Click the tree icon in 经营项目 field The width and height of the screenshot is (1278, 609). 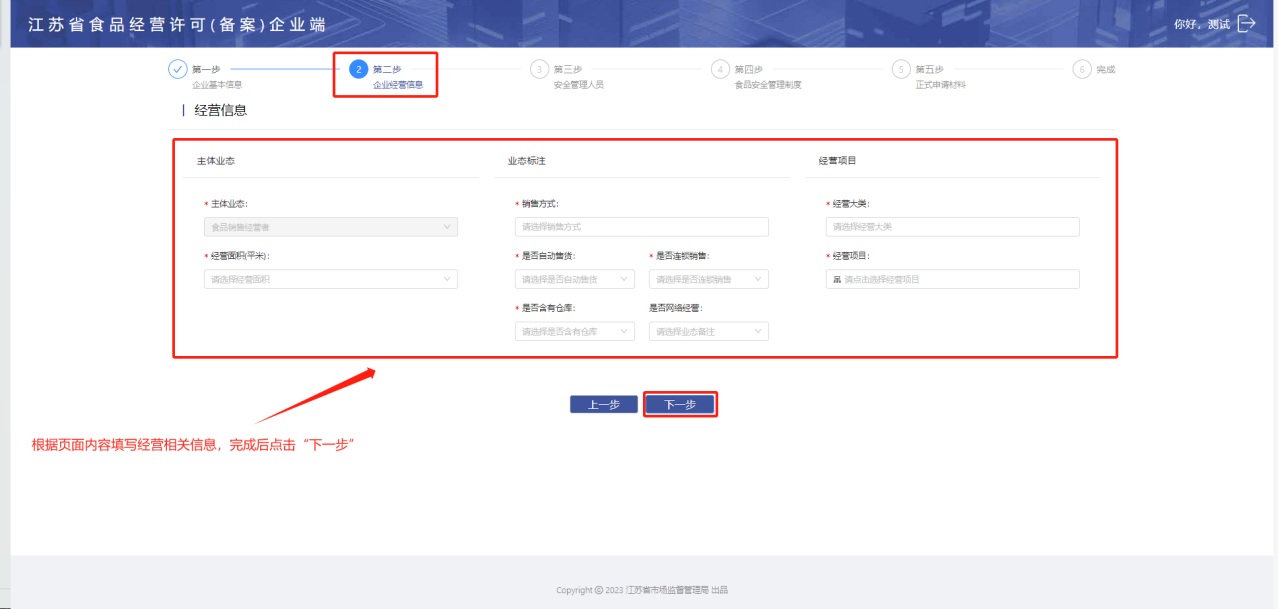(x=837, y=280)
